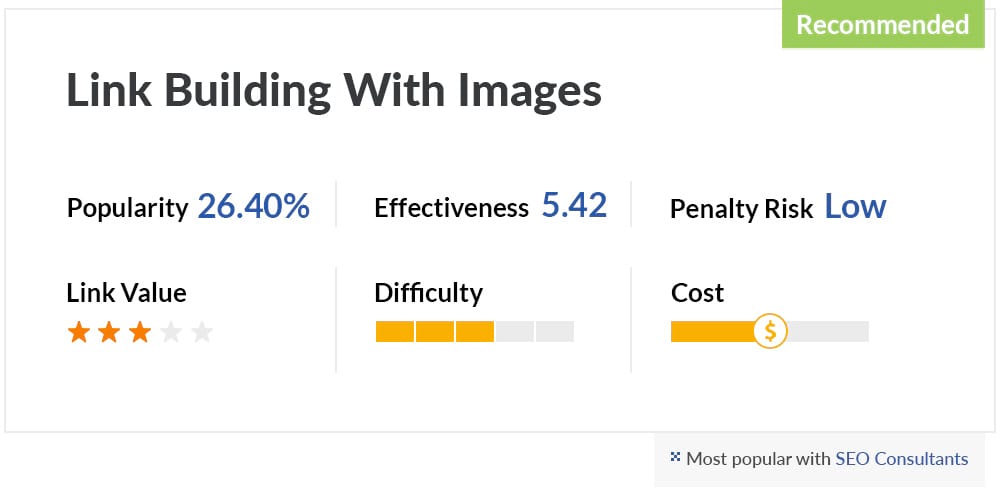The image size is (1000, 500).
Task: Click the Low Penalty Risk value
Action: [855, 207]
